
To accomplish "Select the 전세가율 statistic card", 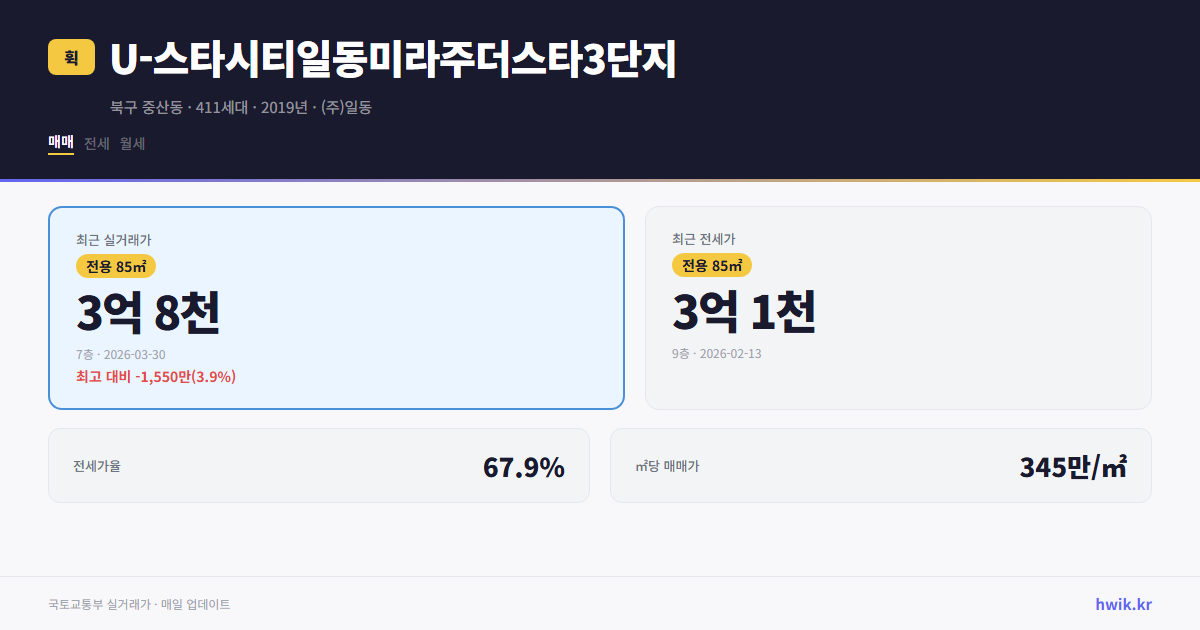I will 320,465.
